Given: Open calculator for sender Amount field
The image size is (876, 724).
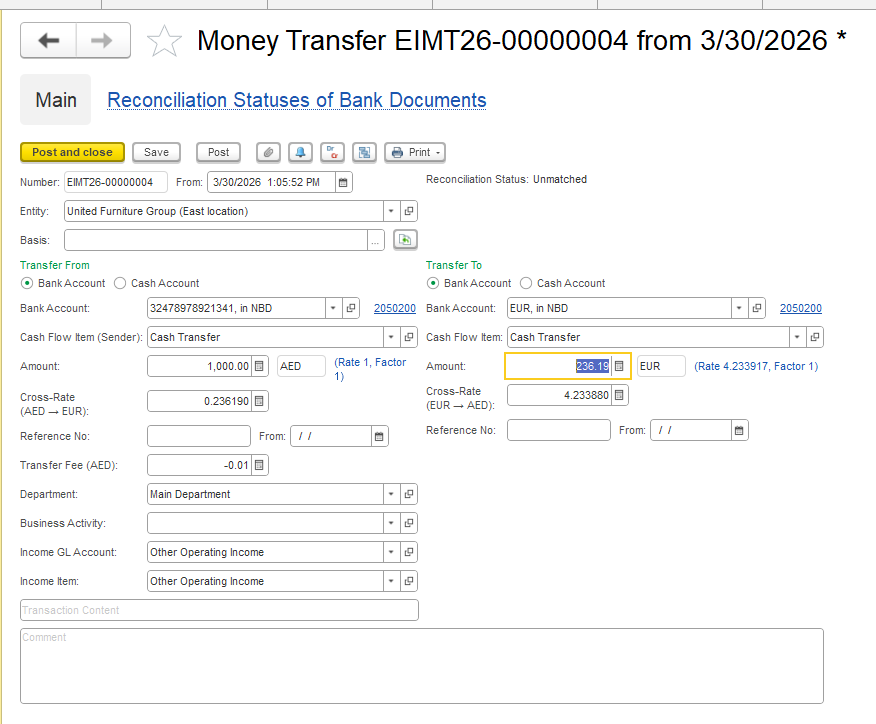Looking at the screenshot, I should (259, 367).
